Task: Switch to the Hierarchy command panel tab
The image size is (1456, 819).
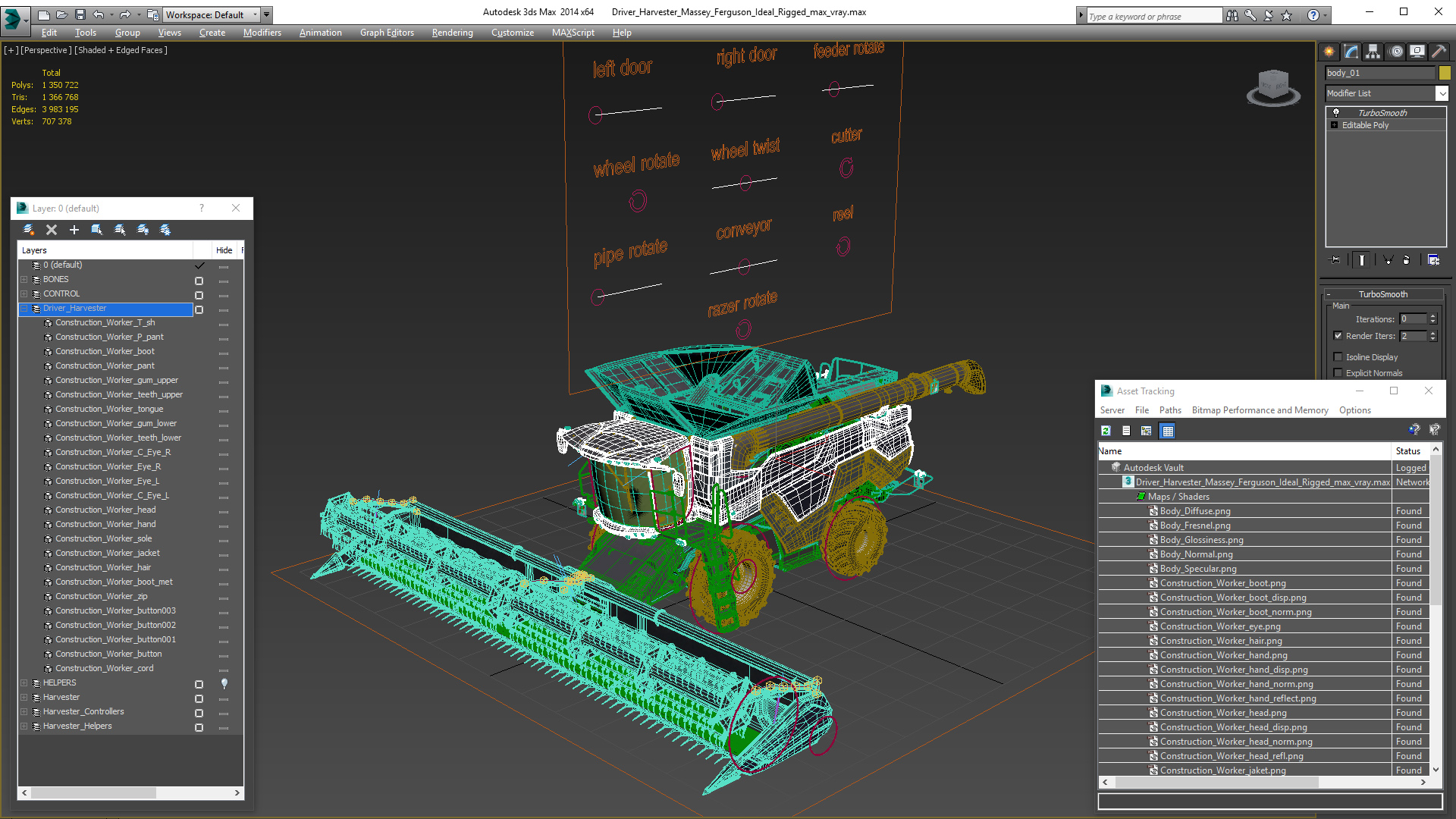Action: tap(1373, 52)
